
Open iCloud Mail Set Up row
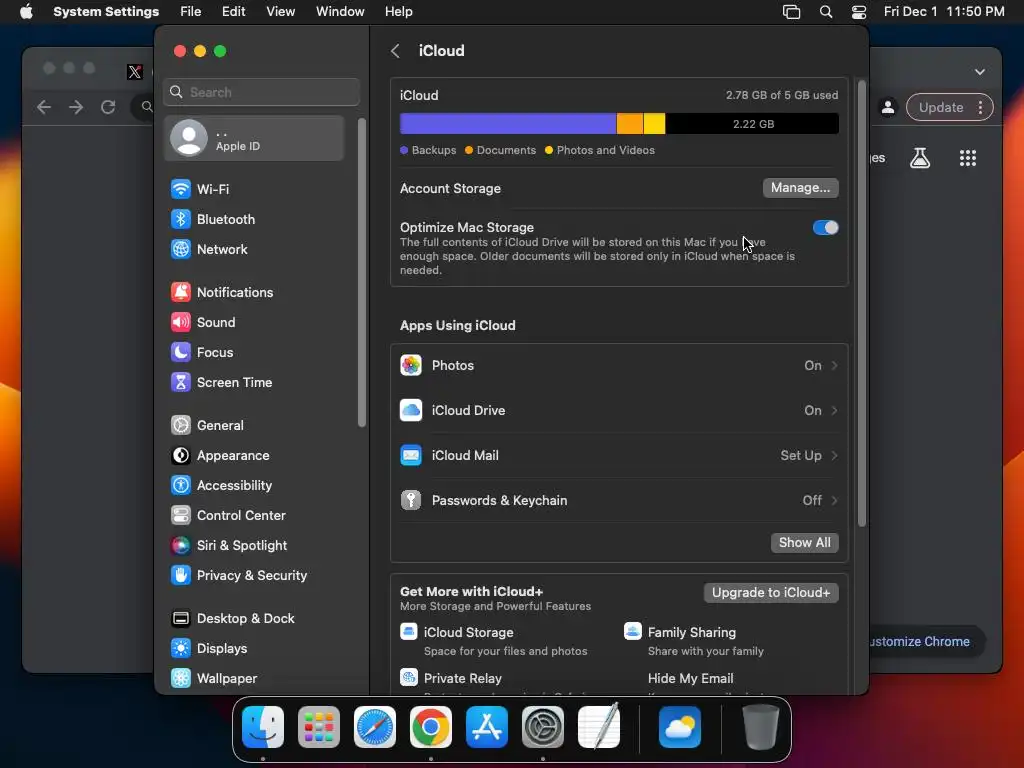619,456
